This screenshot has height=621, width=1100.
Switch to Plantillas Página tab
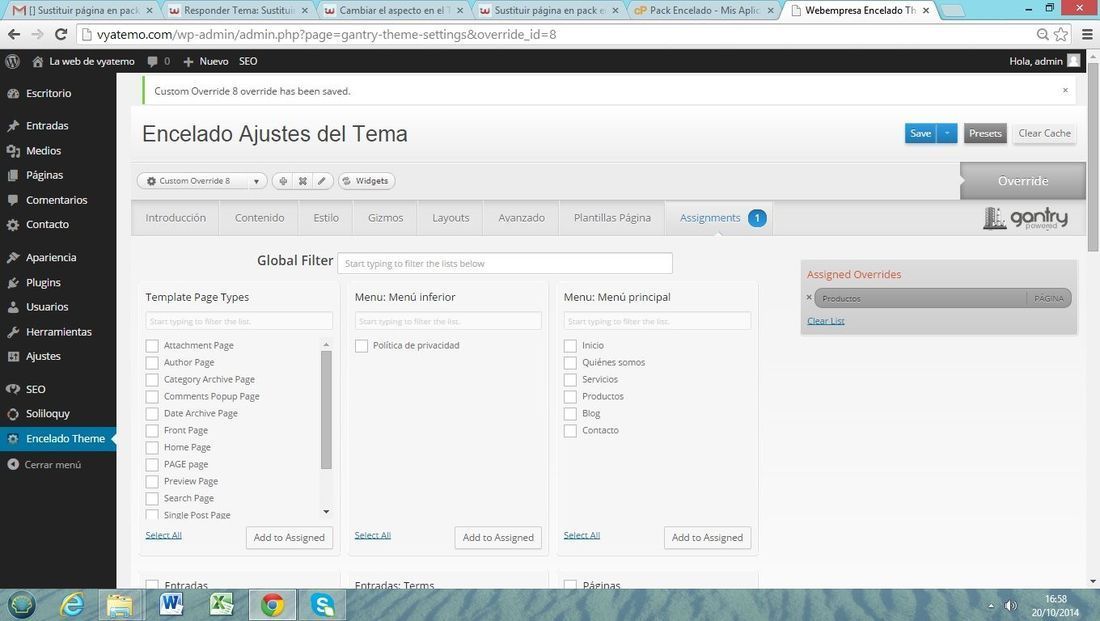pyautogui.click(x=612, y=218)
